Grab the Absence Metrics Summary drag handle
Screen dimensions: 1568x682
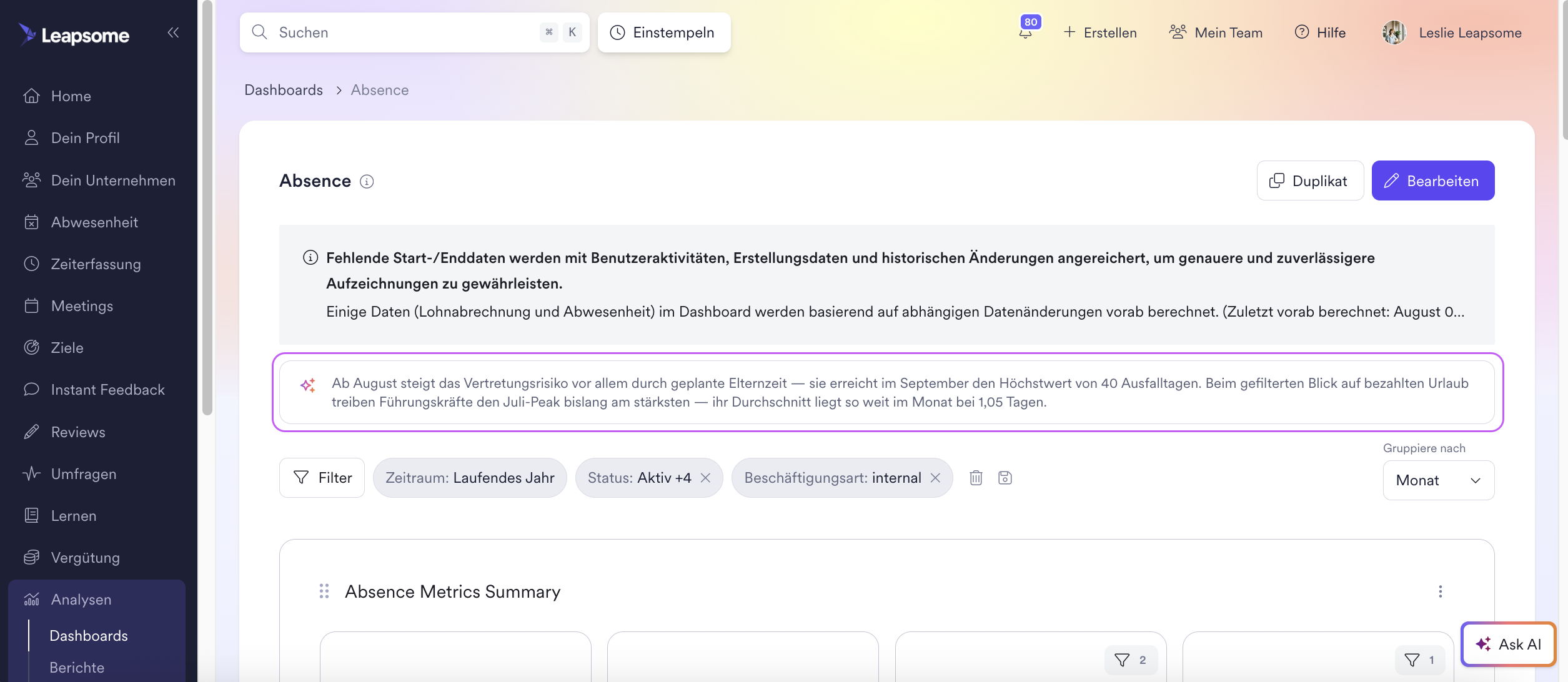324,591
